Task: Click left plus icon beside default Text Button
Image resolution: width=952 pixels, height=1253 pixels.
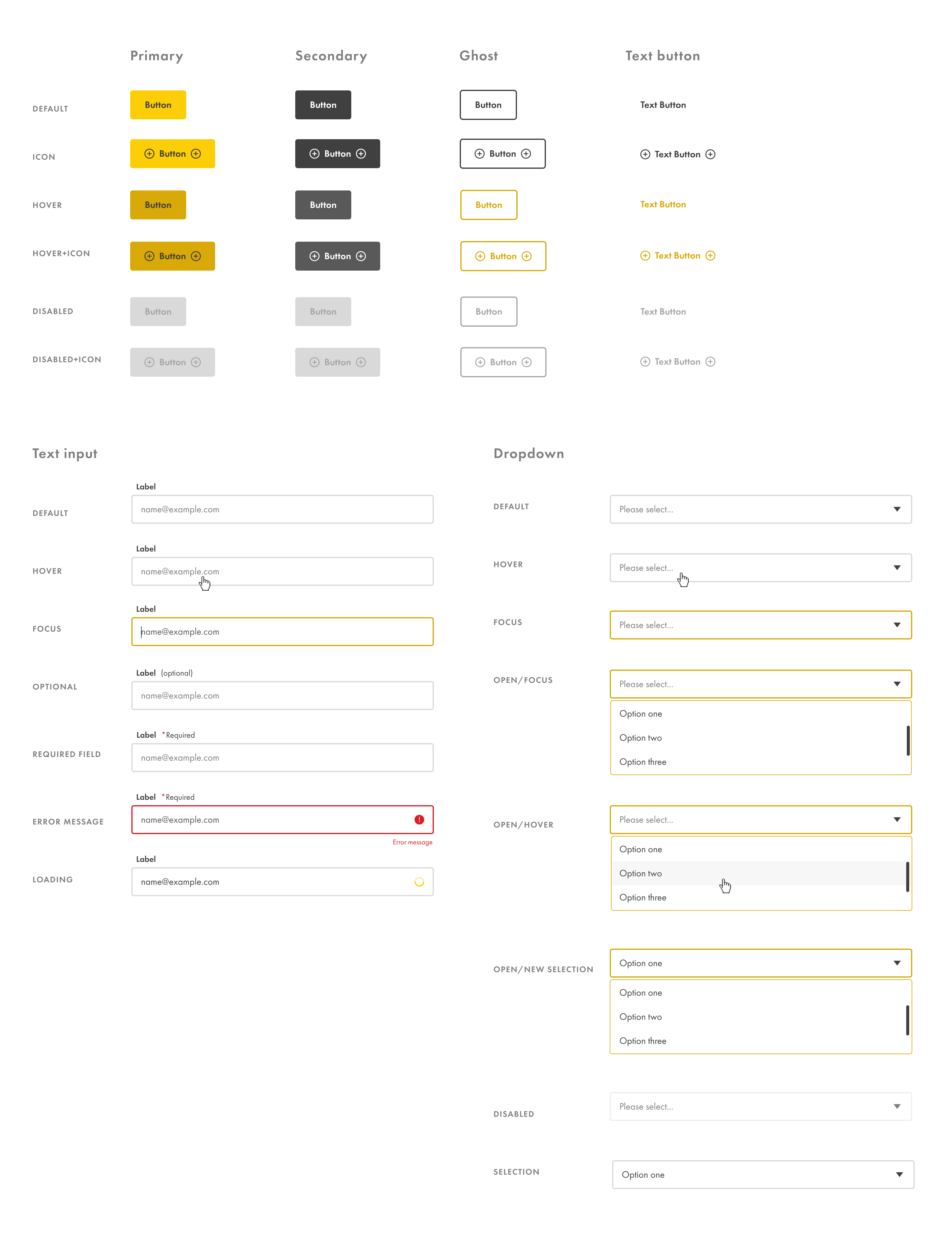Action: [645, 154]
